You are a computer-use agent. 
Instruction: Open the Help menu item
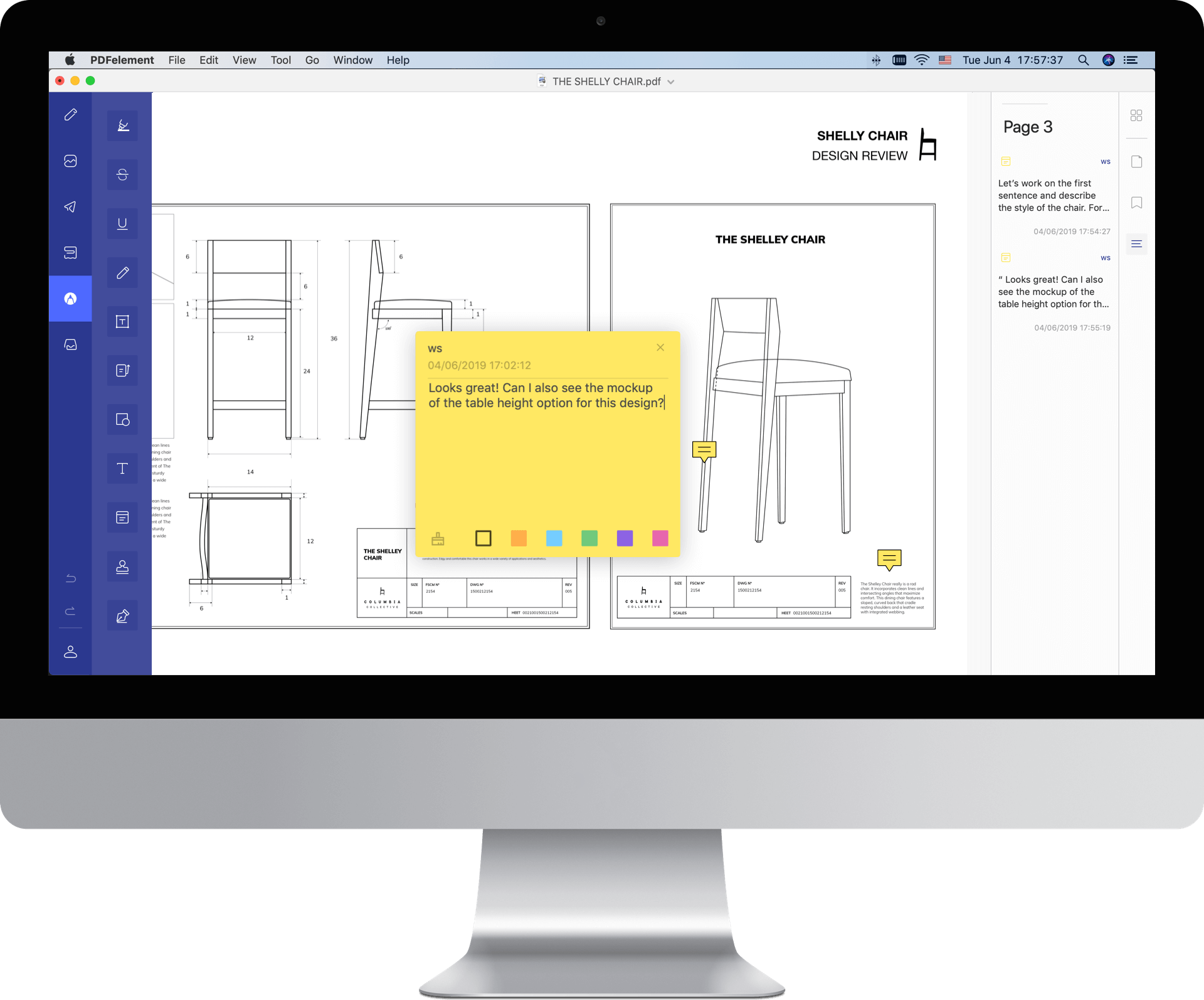[397, 60]
